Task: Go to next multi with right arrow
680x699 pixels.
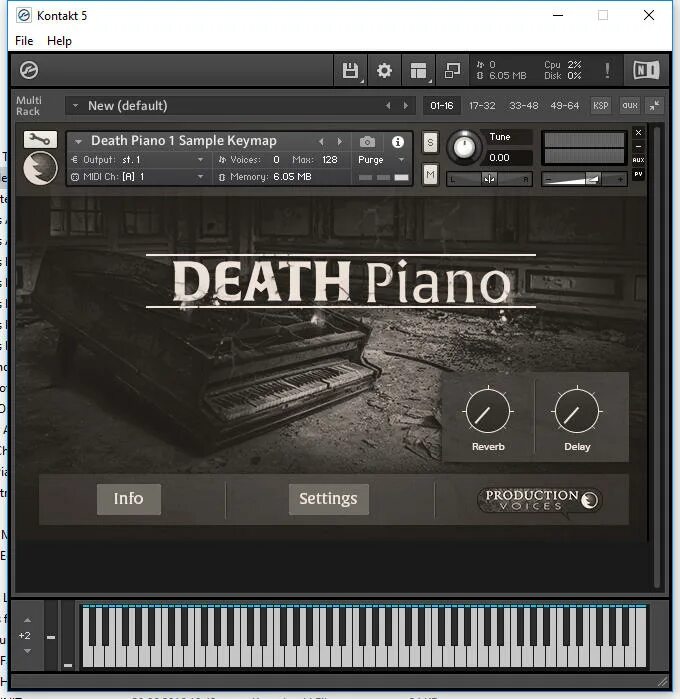Action: coord(405,106)
